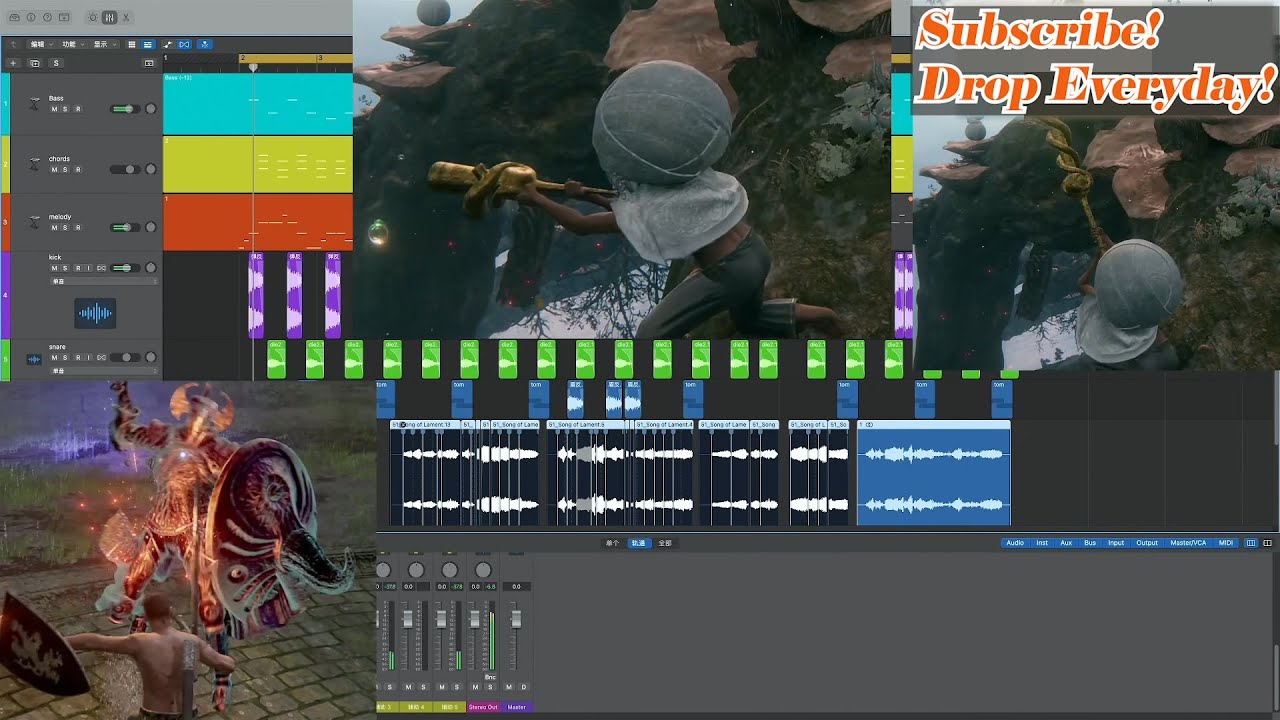Open the Smart Controls dial icon
This screenshot has height=720, width=1280.
coord(93,18)
